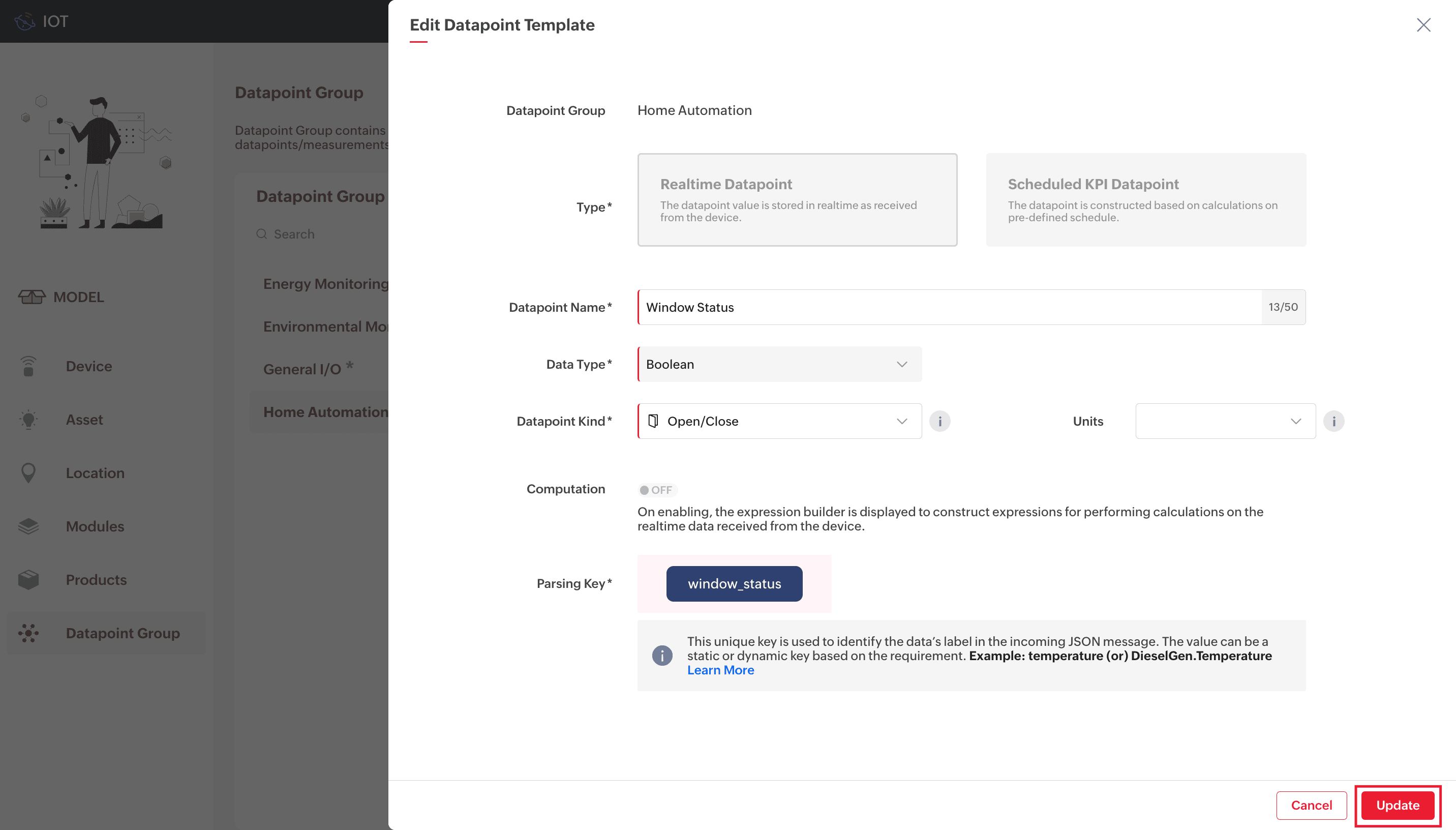
Task: Click the Datapoint Name input field
Action: coord(949,307)
